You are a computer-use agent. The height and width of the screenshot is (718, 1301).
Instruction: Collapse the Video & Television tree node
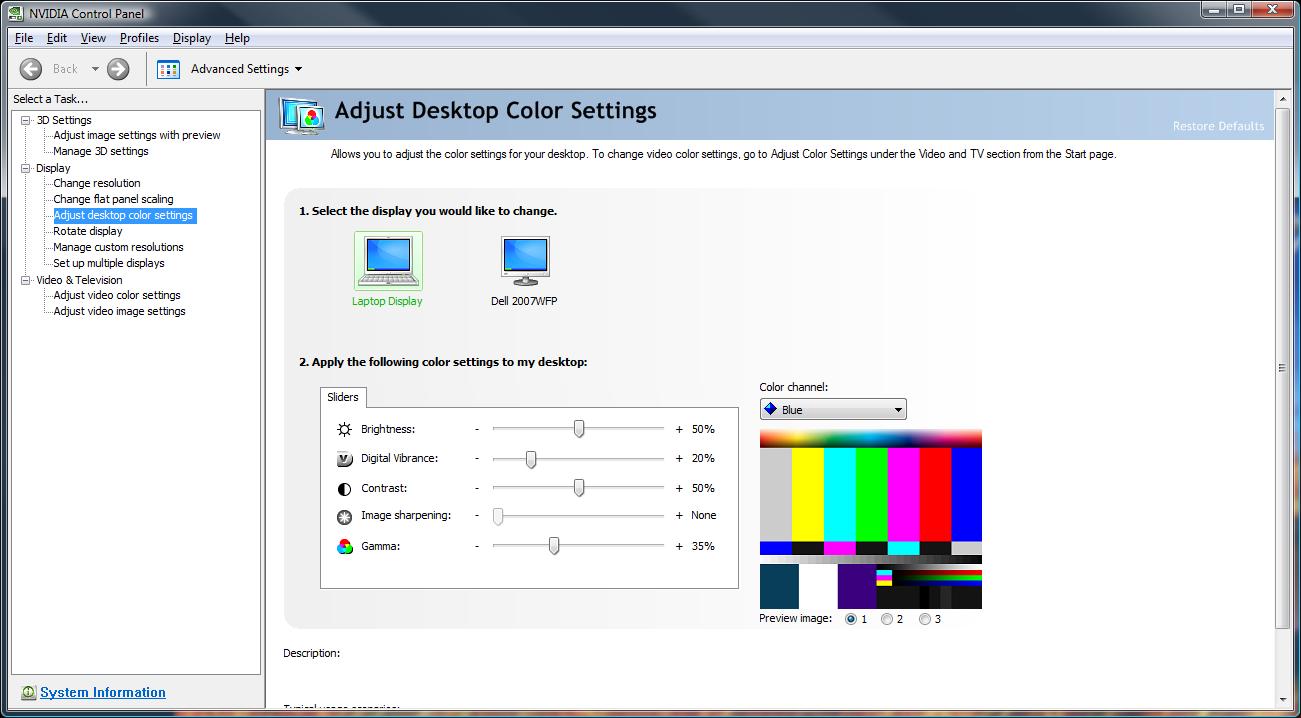tap(26, 280)
